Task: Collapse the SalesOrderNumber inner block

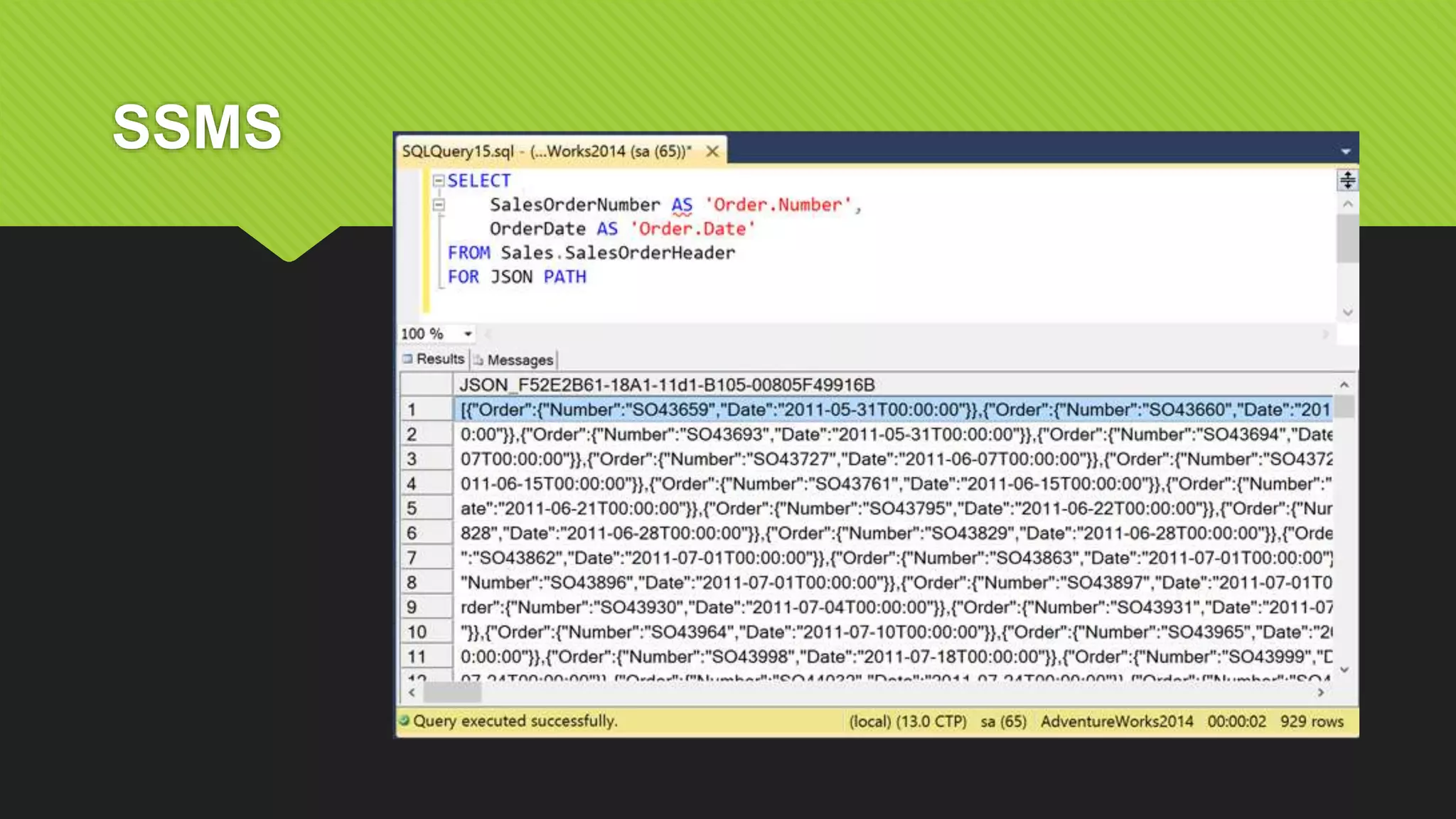Action: [439, 205]
